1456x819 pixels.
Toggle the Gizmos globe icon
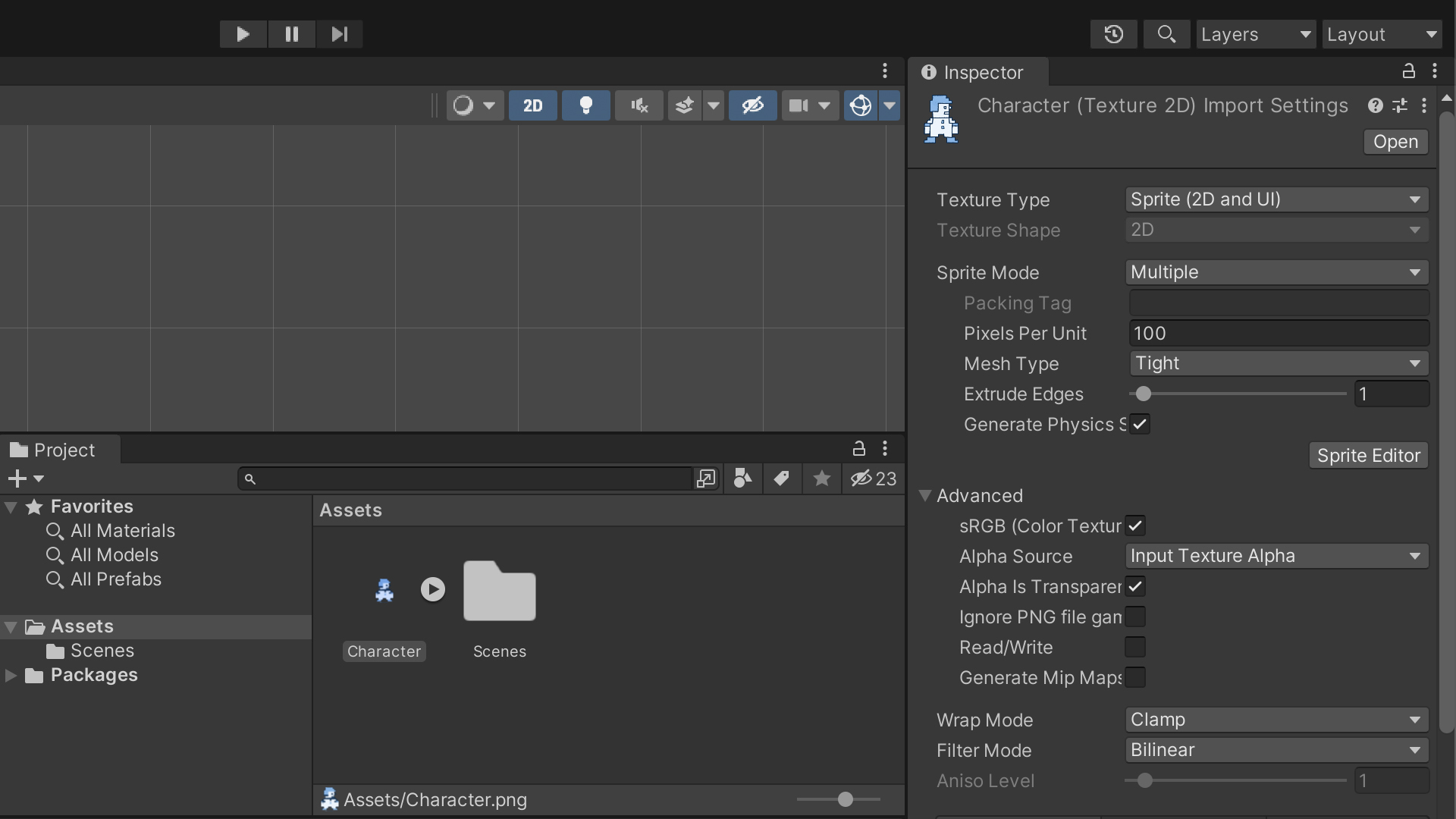pos(861,105)
